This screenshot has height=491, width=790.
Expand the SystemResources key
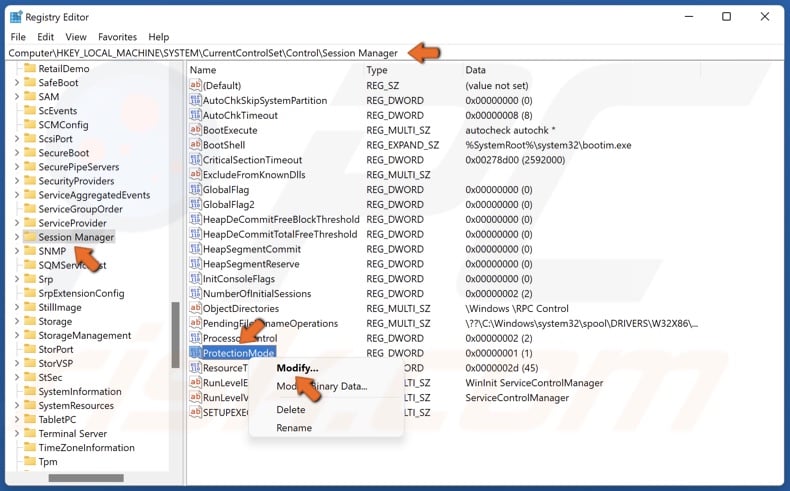click(x=17, y=405)
